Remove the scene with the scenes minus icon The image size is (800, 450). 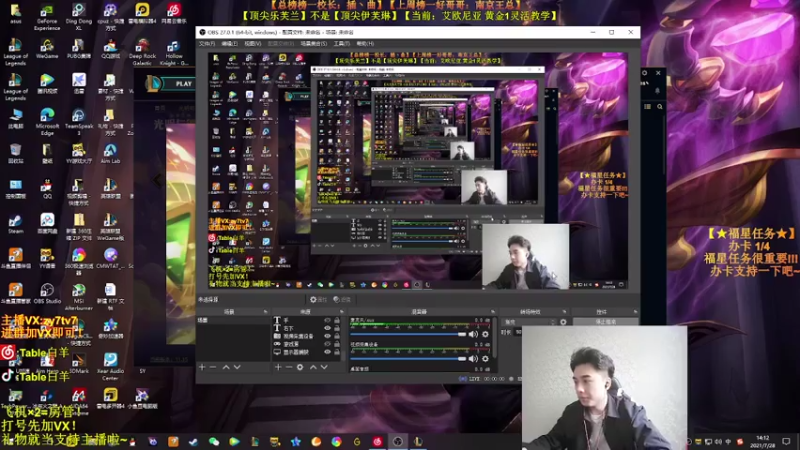(x=213, y=367)
